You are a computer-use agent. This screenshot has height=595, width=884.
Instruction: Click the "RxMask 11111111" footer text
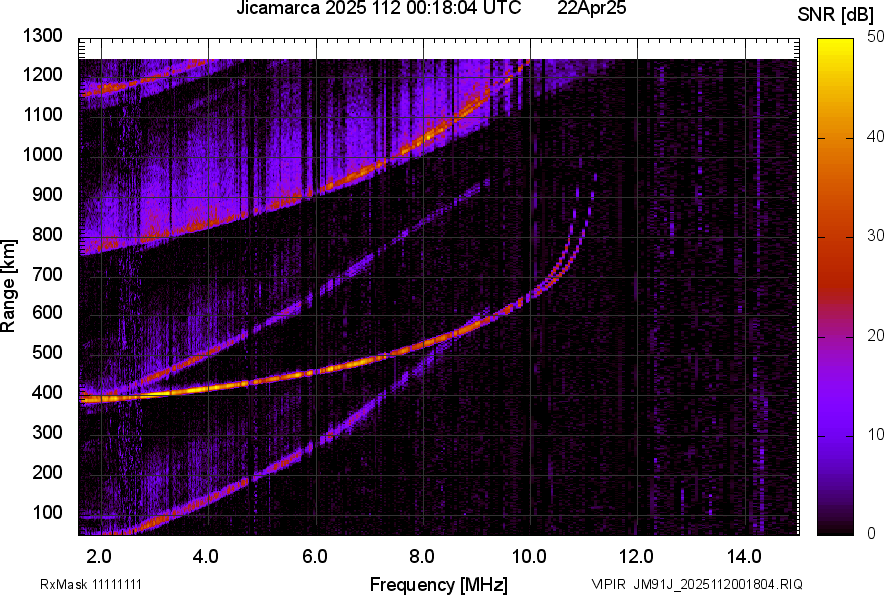[91, 584]
